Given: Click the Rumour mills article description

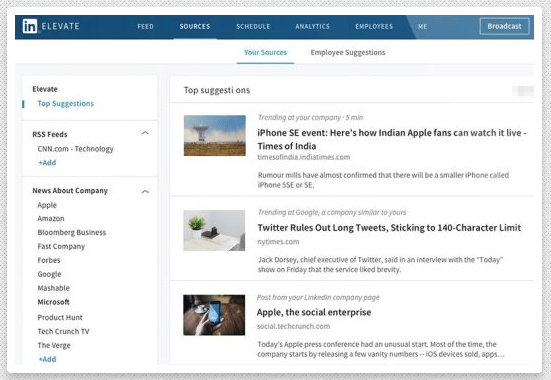Looking at the screenshot, I should point(383,180).
